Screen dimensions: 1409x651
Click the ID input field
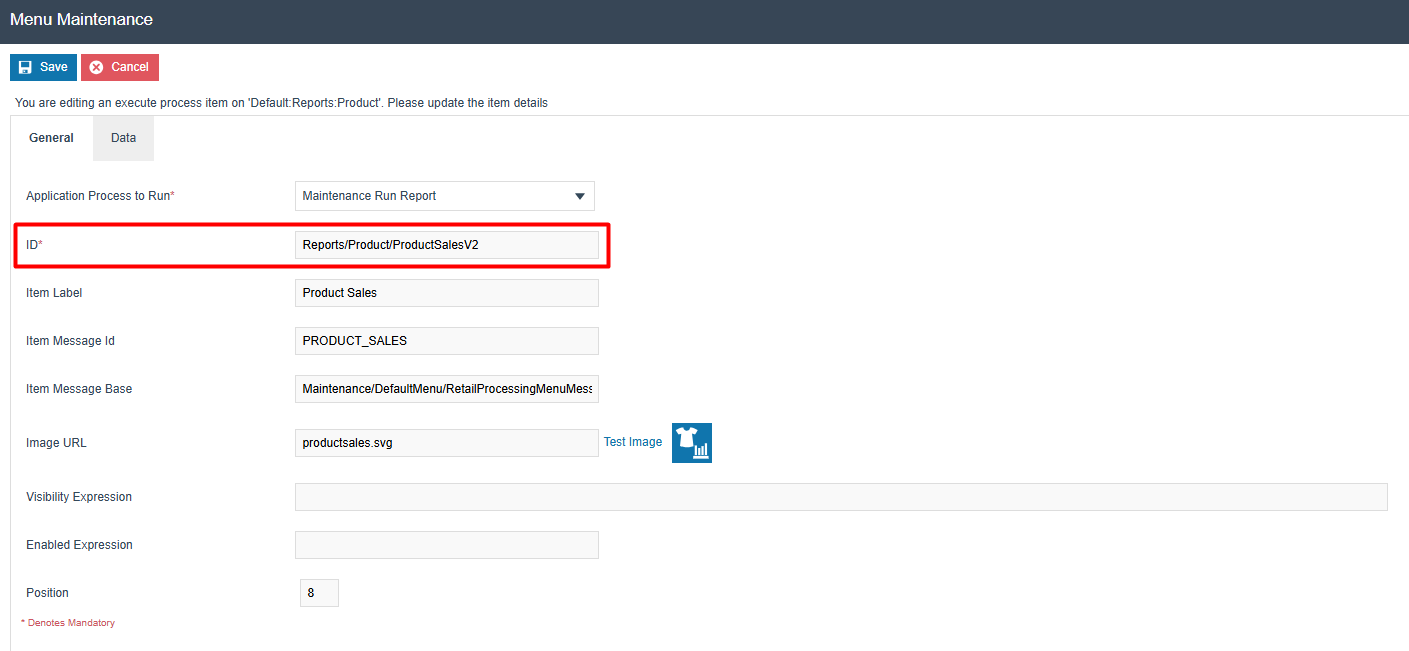pos(446,245)
